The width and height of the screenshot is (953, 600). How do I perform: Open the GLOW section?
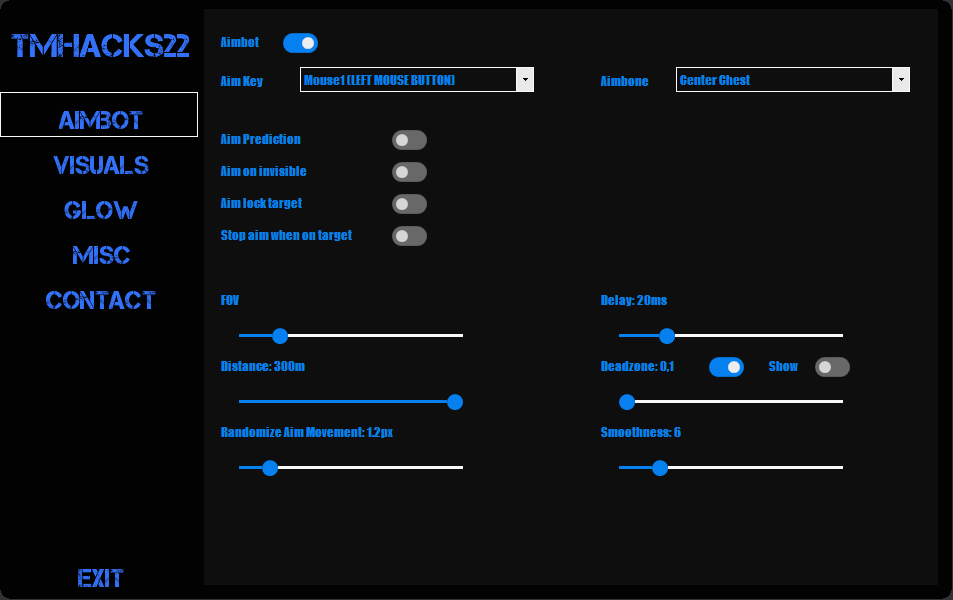pos(100,210)
